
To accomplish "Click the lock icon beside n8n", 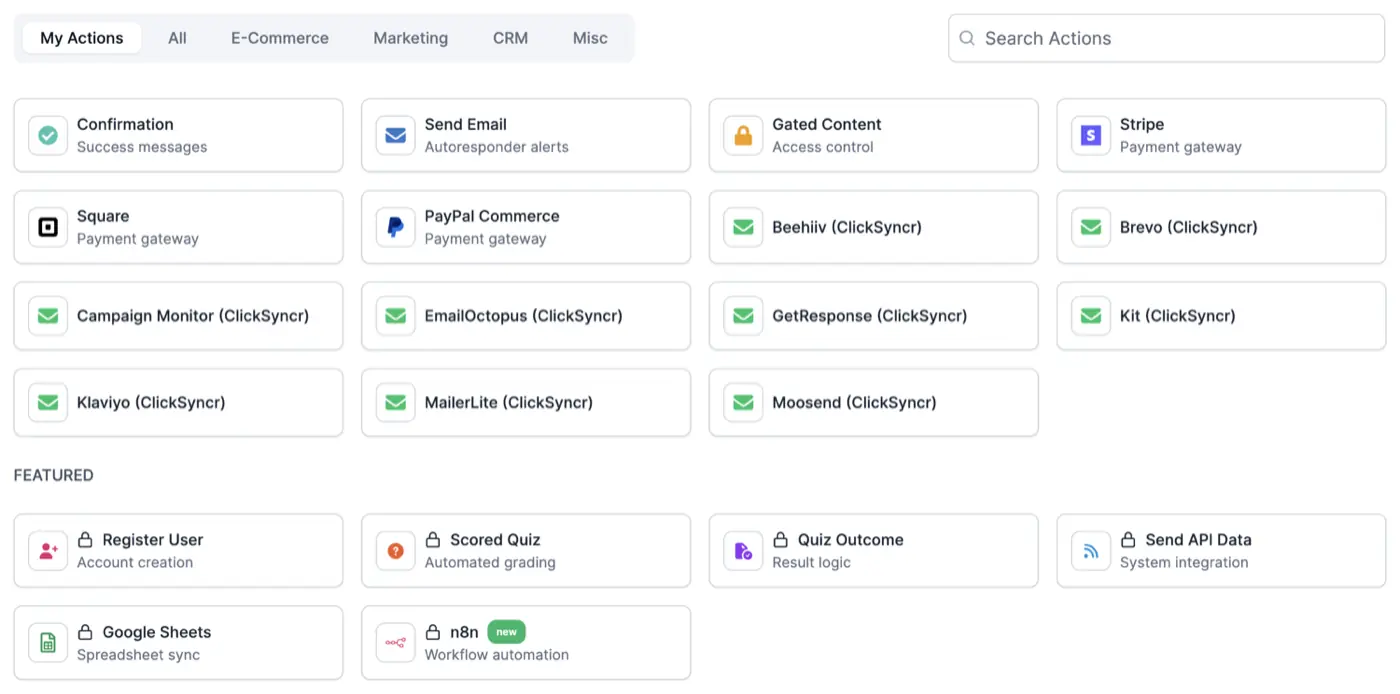I will 433,632.
